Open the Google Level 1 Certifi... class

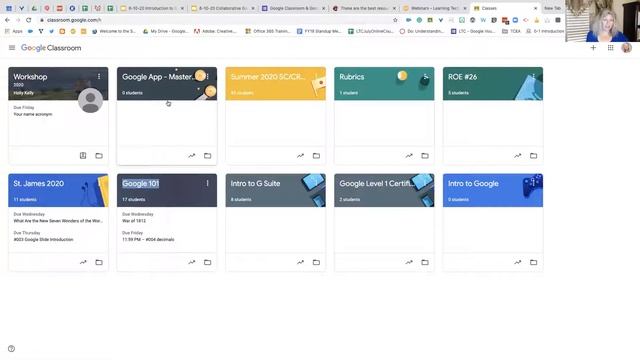pos(376,184)
